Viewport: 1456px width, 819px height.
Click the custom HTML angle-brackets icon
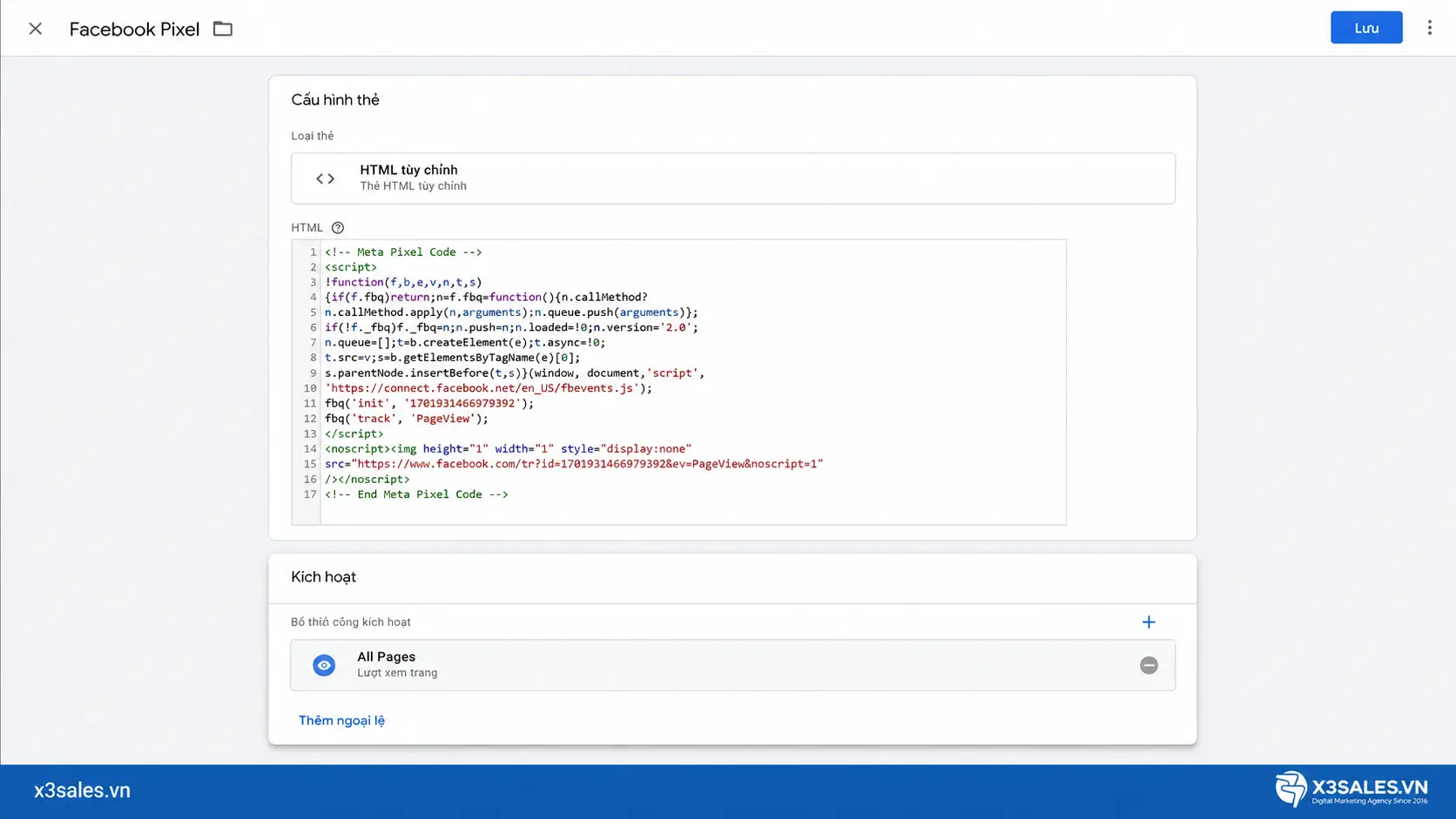(x=325, y=178)
